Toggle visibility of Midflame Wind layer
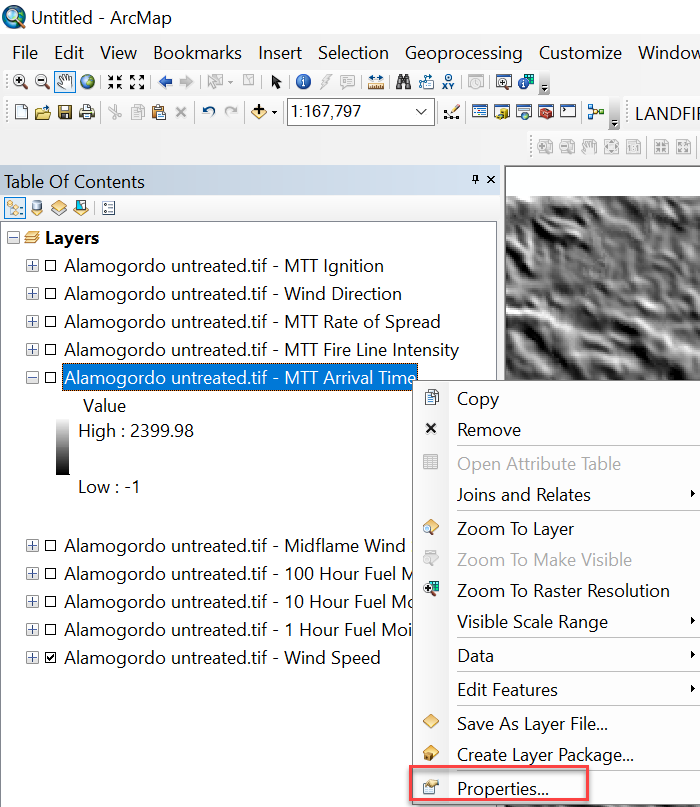This screenshot has width=700, height=807. (x=50, y=546)
